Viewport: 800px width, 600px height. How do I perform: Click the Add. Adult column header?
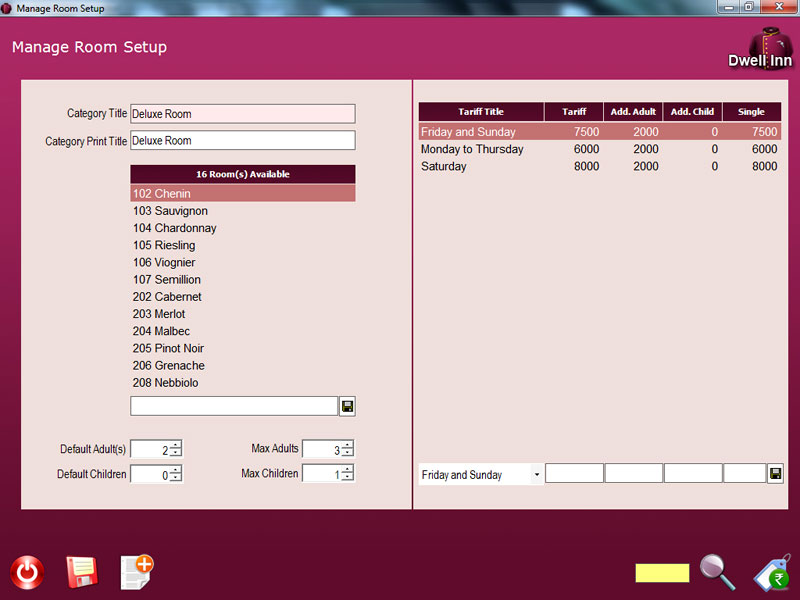633,112
